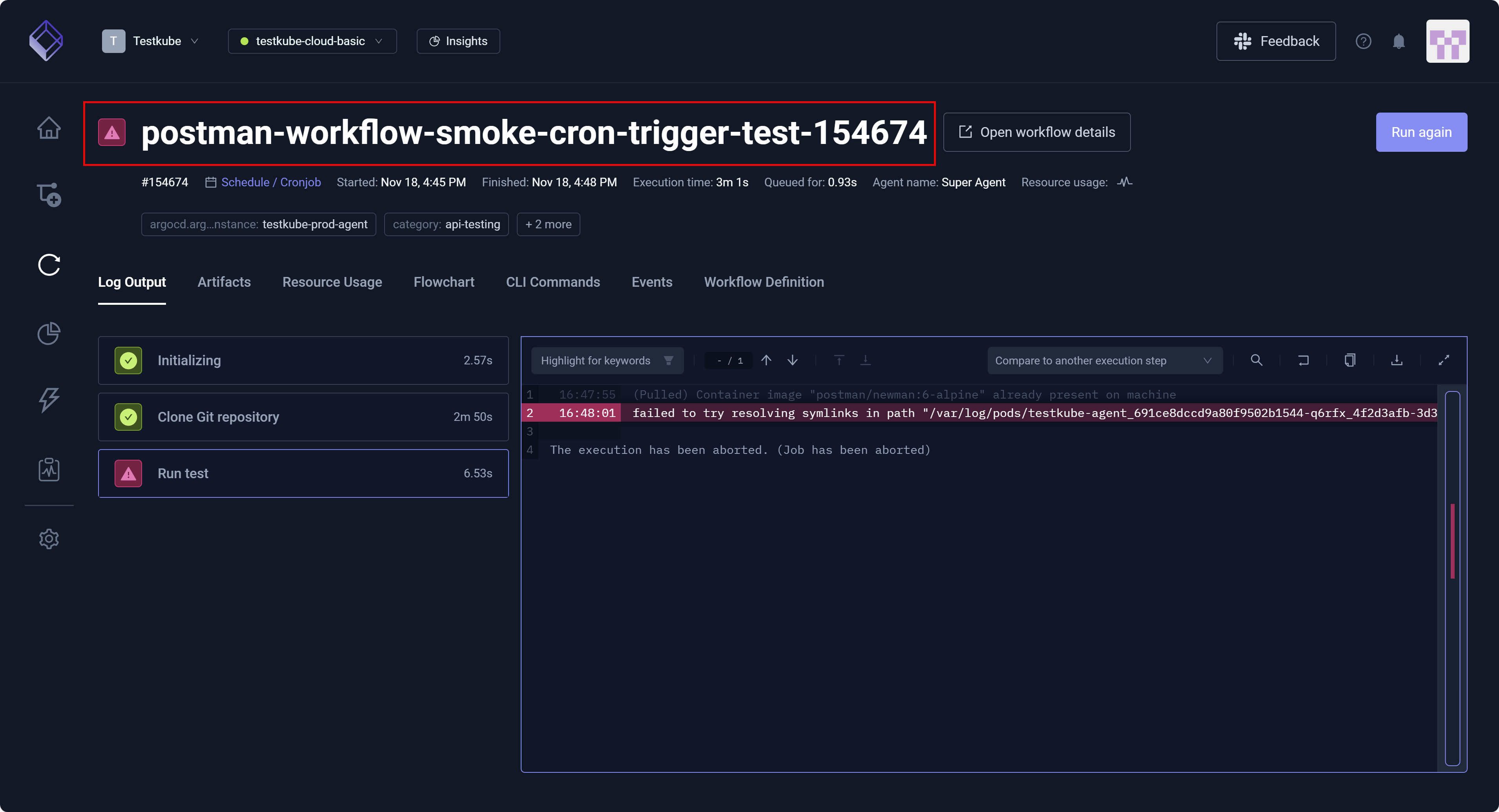The image size is (1499, 812).
Task: Click the log viewer vertical scrollbar
Action: pyautogui.click(x=1452, y=578)
